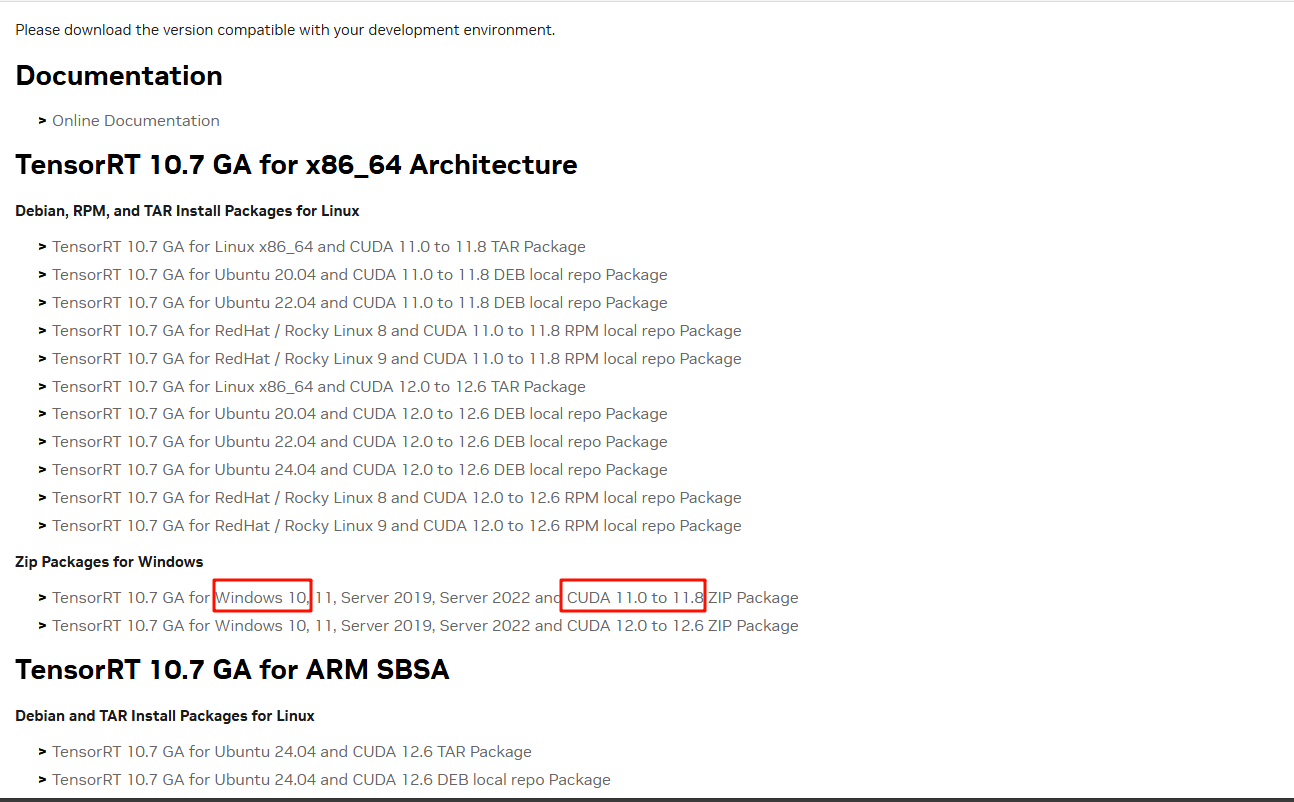Download Linux x86_64 CUDA 11.0 to 11.8 TAR Package

point(319,247)
